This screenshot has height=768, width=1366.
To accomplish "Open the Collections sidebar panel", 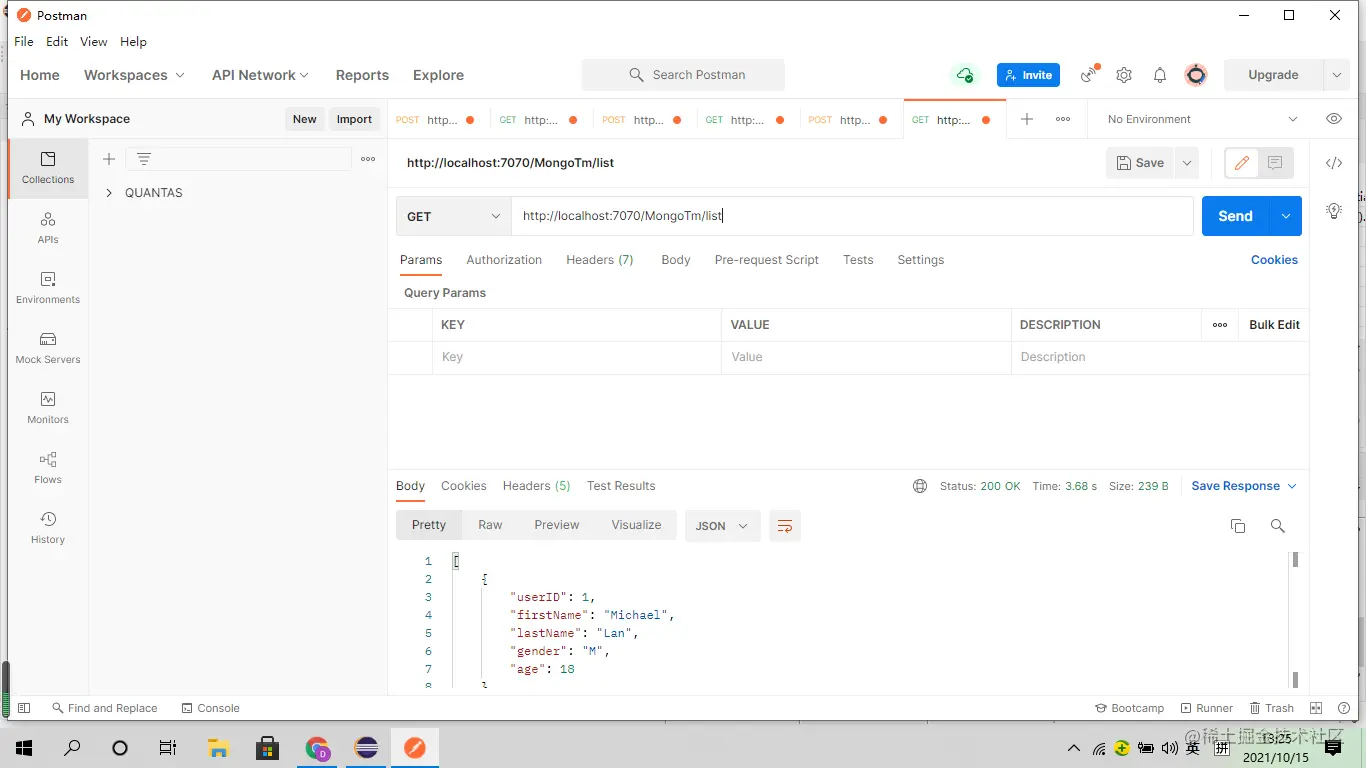I will point(48,168).
